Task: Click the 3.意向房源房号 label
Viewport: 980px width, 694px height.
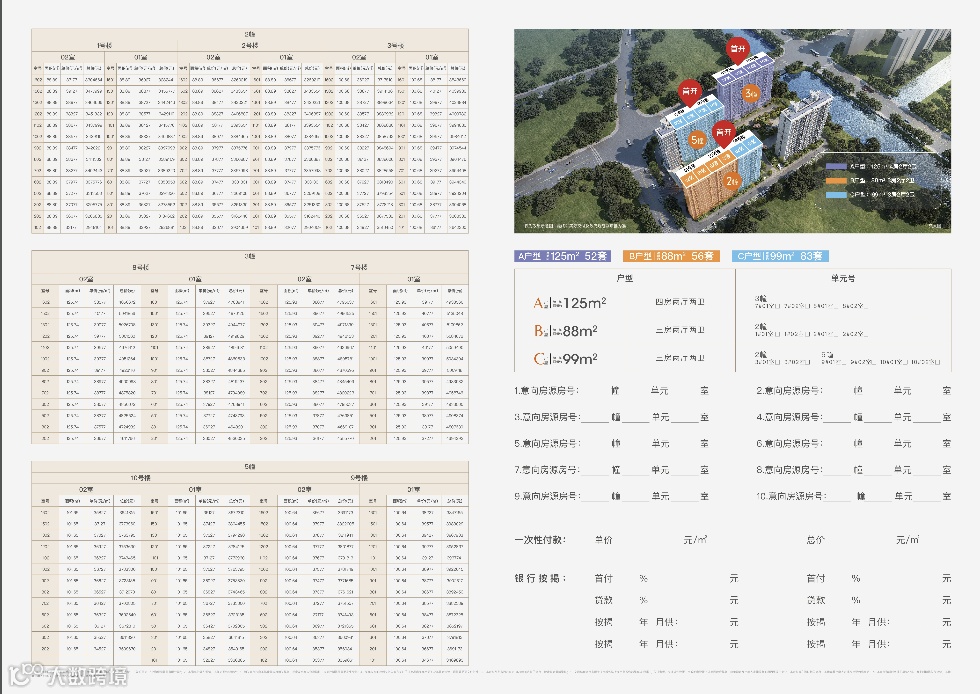Action: pyautogui.click(x=546, y=417)
